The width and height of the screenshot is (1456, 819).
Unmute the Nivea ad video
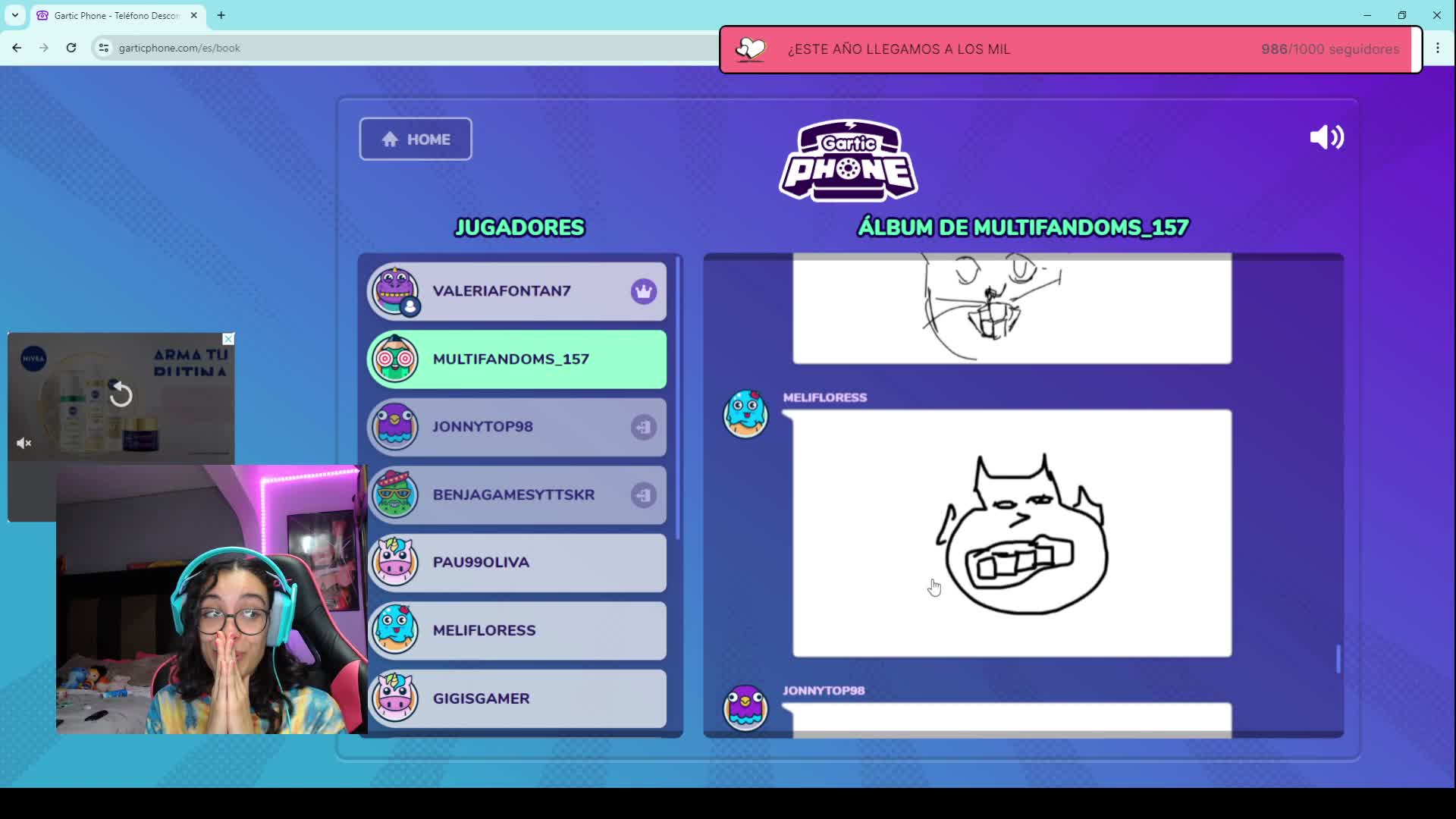coord(24,443)
